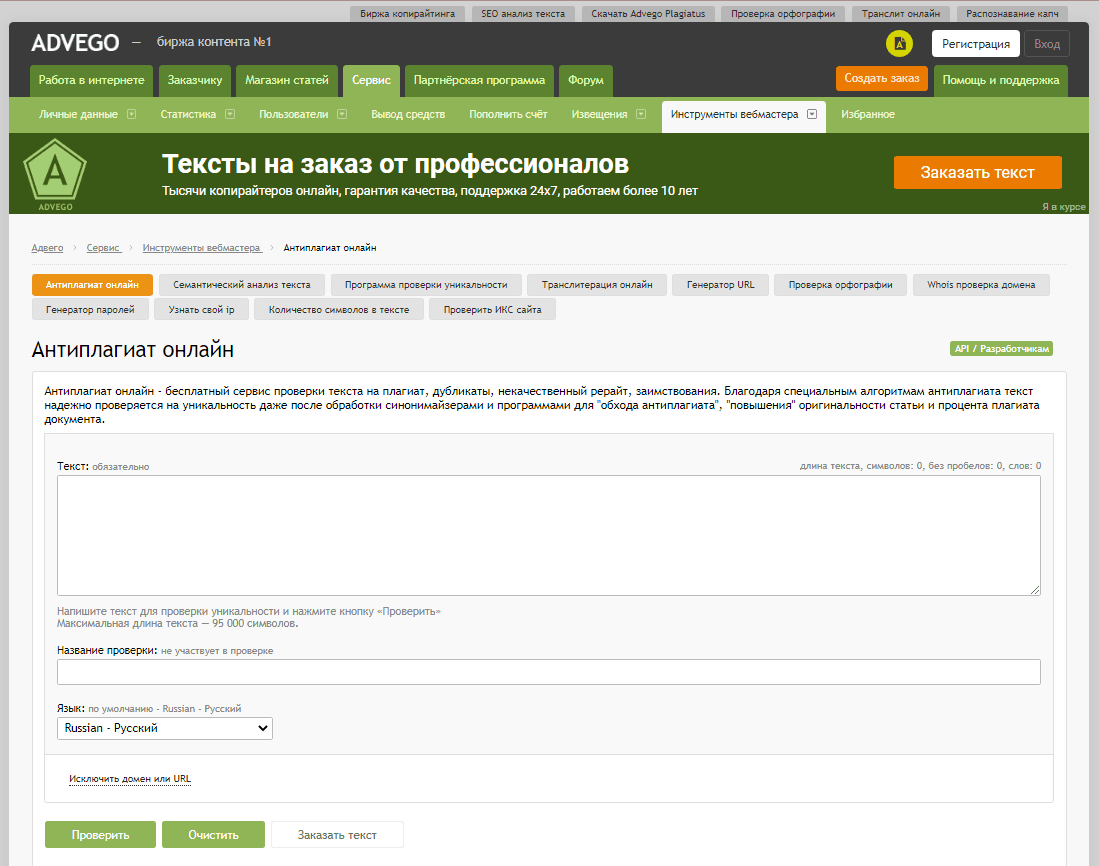
Task: Click the Сервис breadcrumb link
Action: pyautogui.click(x=103, y=248)
